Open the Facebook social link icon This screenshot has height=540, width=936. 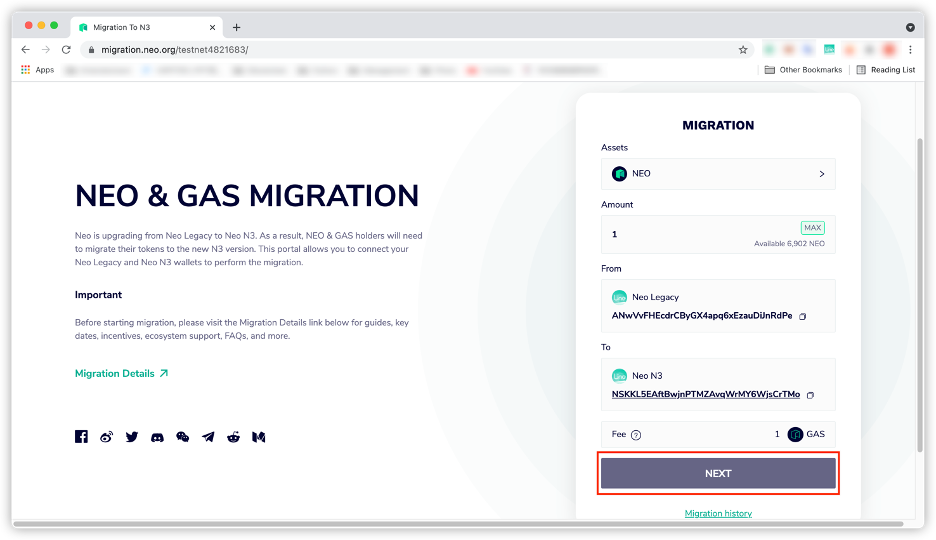tap(81, 437)
